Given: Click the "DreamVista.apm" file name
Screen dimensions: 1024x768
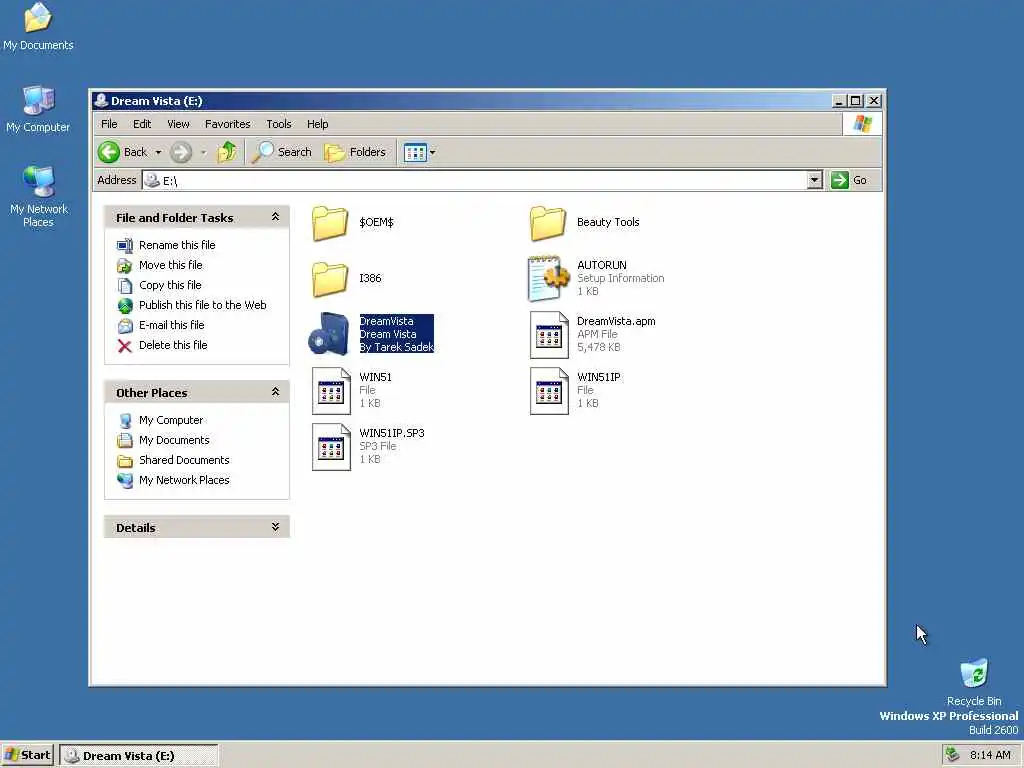Looking at the screenshot, I should coord(616,321).
